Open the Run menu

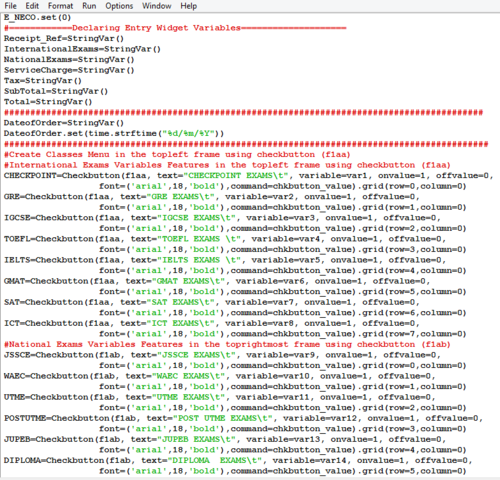89,6
